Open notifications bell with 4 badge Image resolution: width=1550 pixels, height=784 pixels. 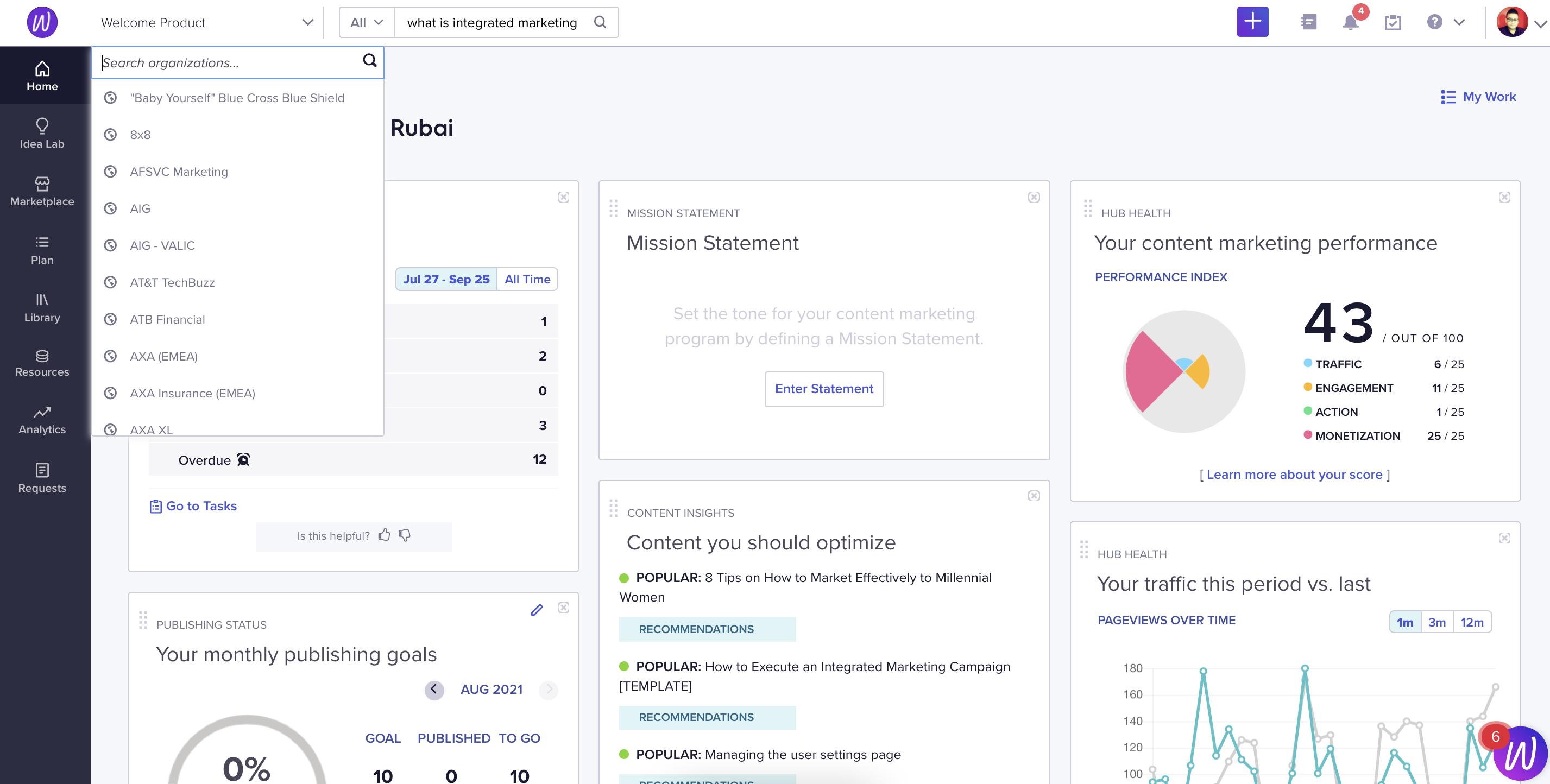pyautogui.click(x=1350, y=23)
